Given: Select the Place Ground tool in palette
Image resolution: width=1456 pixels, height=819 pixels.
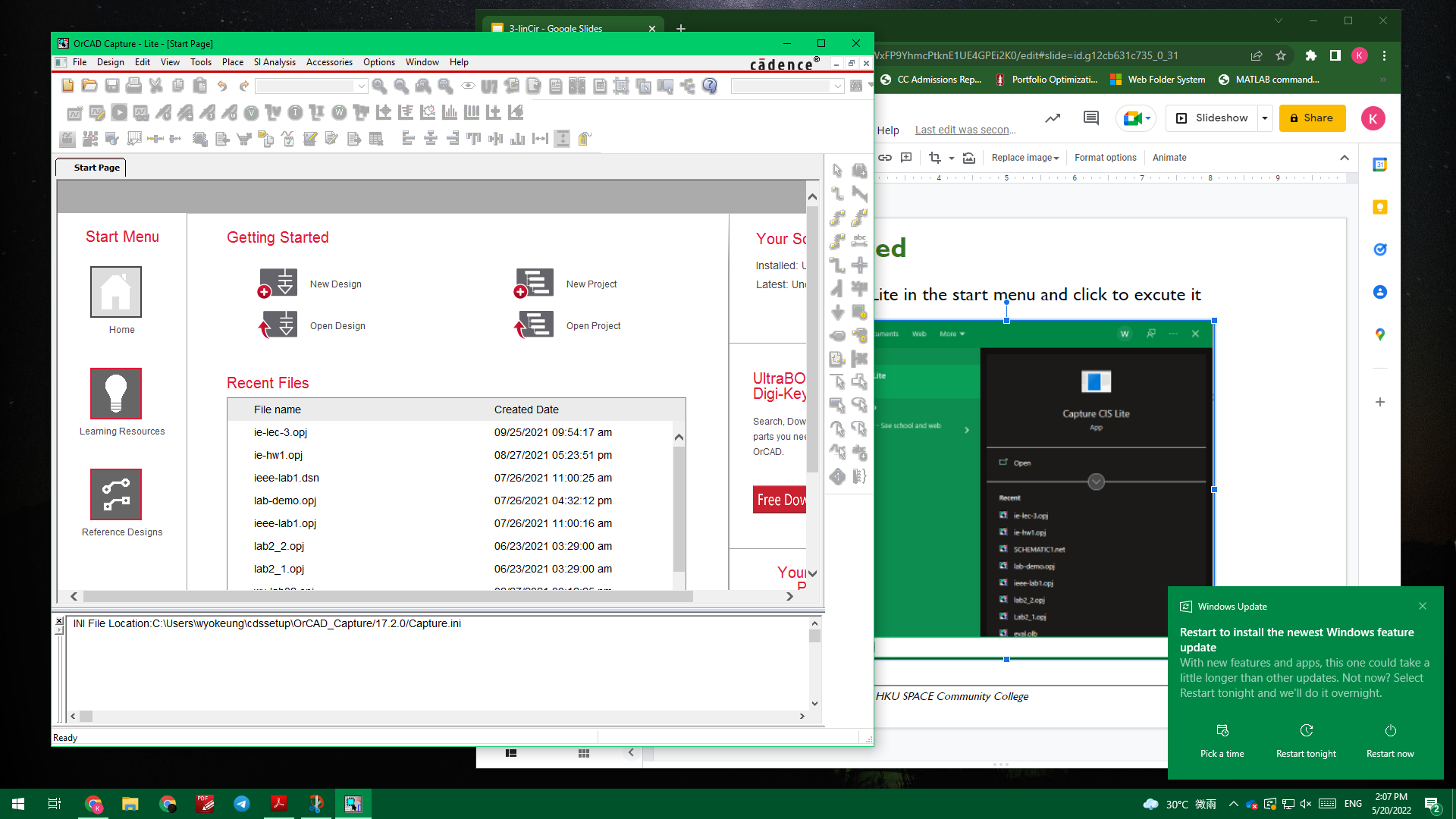Looking at the screenshot, I should pyautogui.click(x=837, y=312).
